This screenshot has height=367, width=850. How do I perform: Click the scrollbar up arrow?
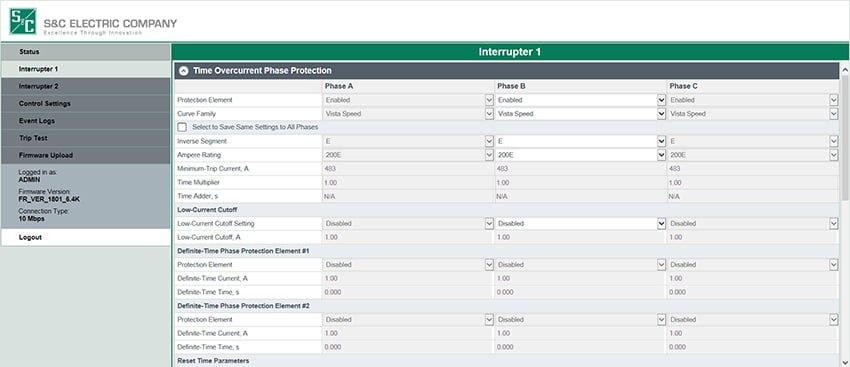[844, 70]
